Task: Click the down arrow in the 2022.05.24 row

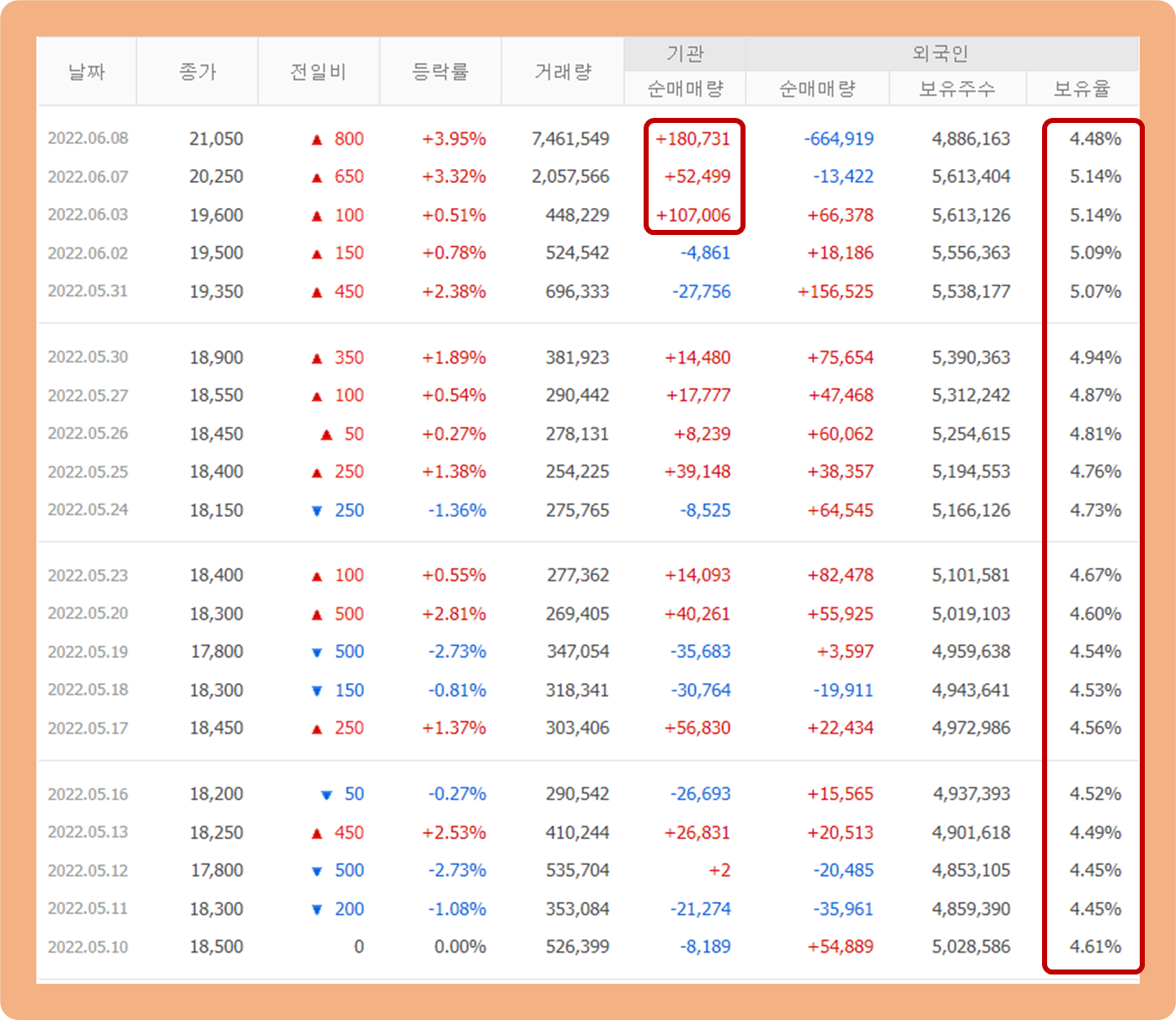Action: [317, 511]
